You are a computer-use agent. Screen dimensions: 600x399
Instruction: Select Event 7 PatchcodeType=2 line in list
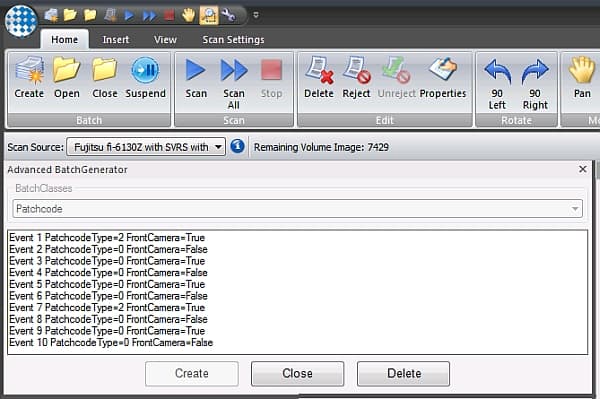tap(107, 308)
